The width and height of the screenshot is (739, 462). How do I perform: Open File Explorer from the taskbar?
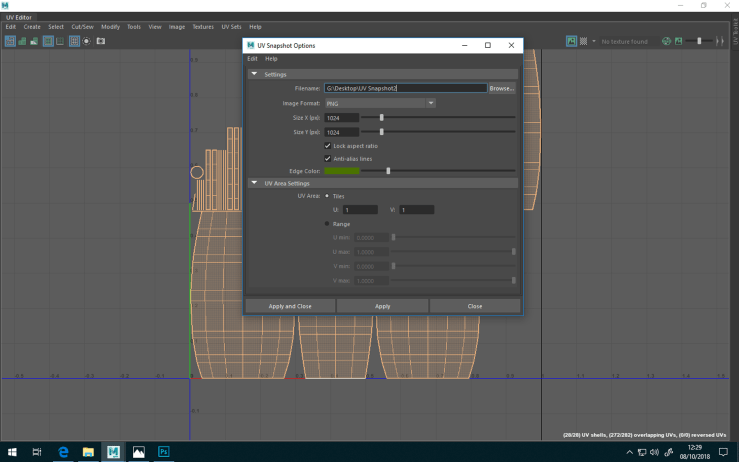[x=88, y=452]
